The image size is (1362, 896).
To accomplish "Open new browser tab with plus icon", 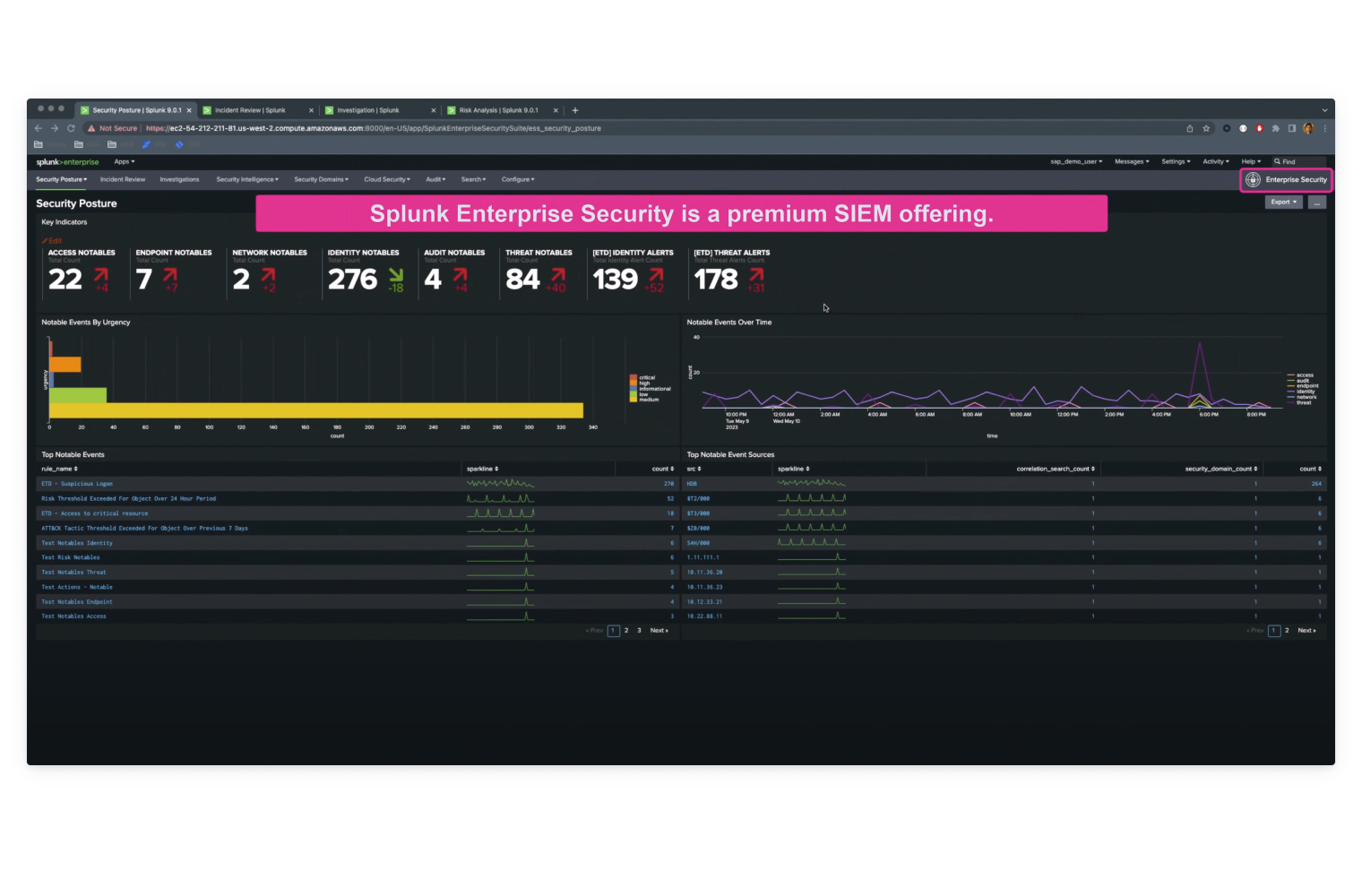I will (x=575, y=110).
